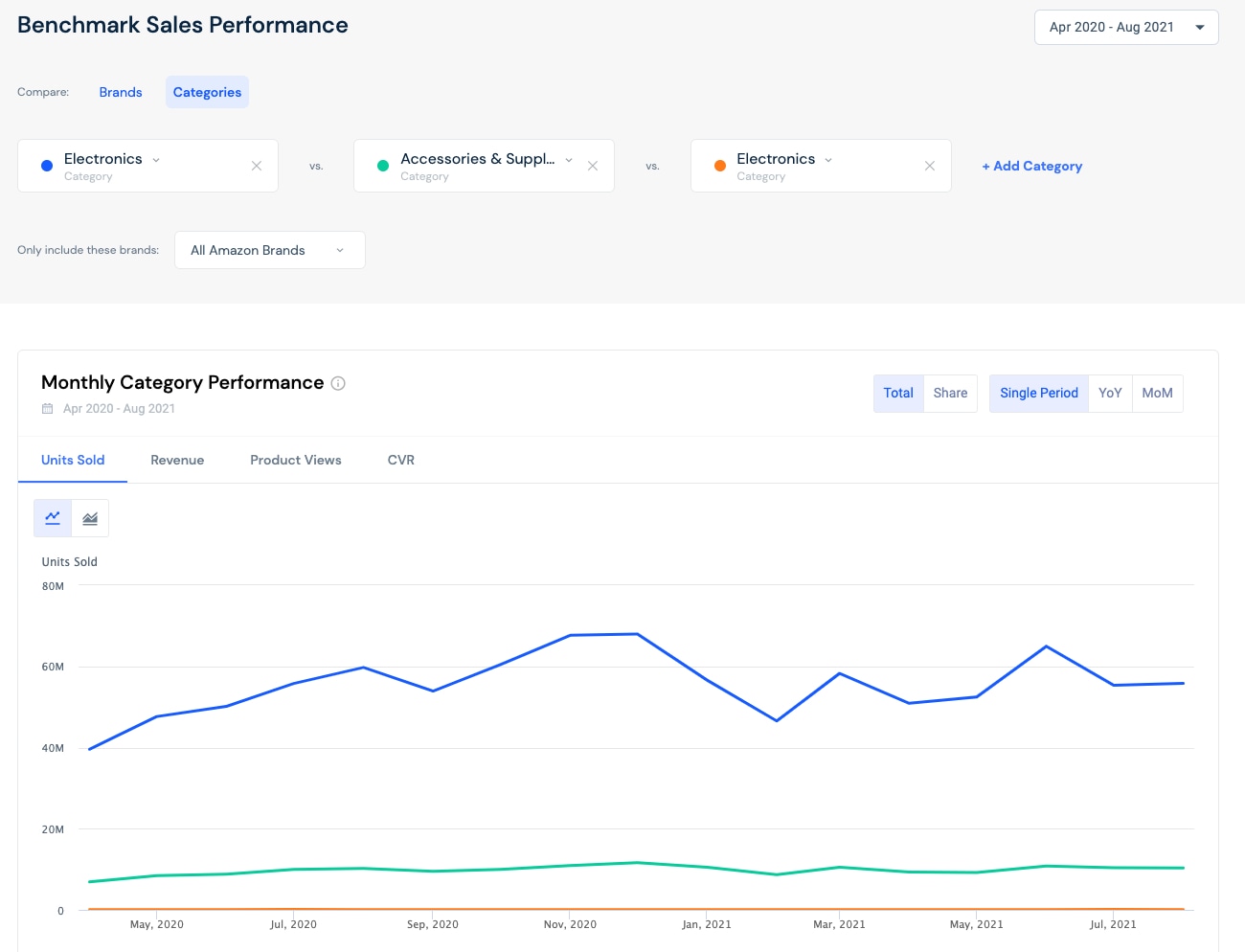This screenshot has height=952, width=1245.
Task: Remove the blue Electronics category
Action: click(257, 166)
